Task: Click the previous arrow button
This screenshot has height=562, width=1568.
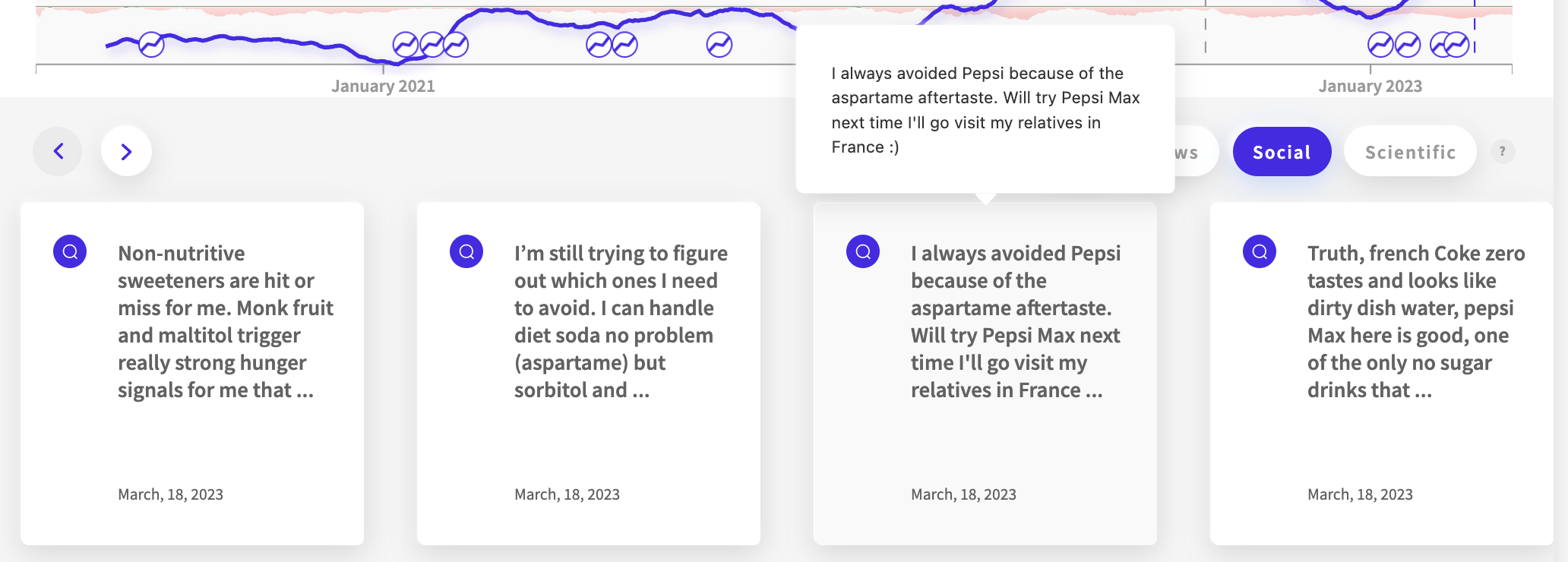Action: click(58, 151)
